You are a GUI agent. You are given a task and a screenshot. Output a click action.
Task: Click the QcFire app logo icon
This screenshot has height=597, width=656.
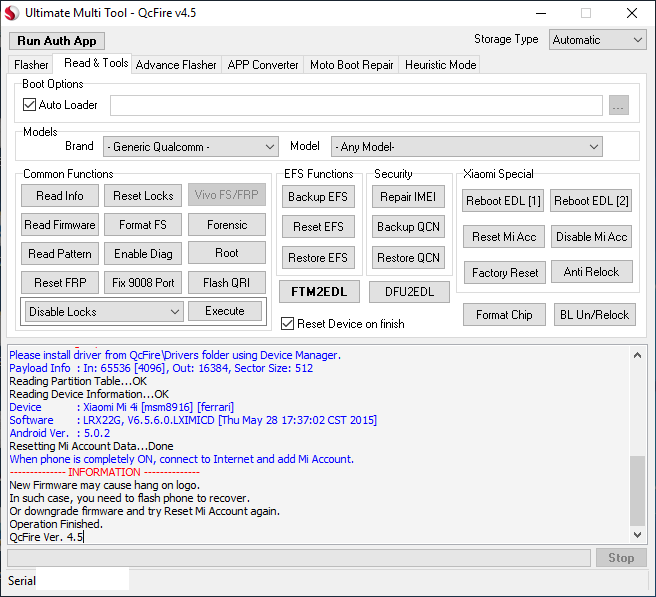tap(11, 13)
